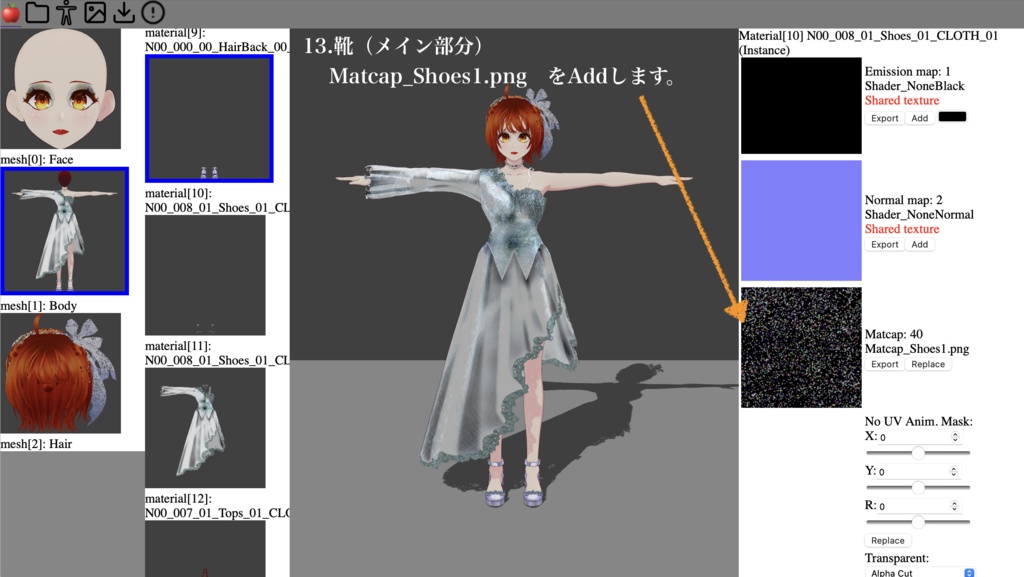Click the purple Normal map preview
Viewport: 1024px width, 577px height.
point(801,221)
